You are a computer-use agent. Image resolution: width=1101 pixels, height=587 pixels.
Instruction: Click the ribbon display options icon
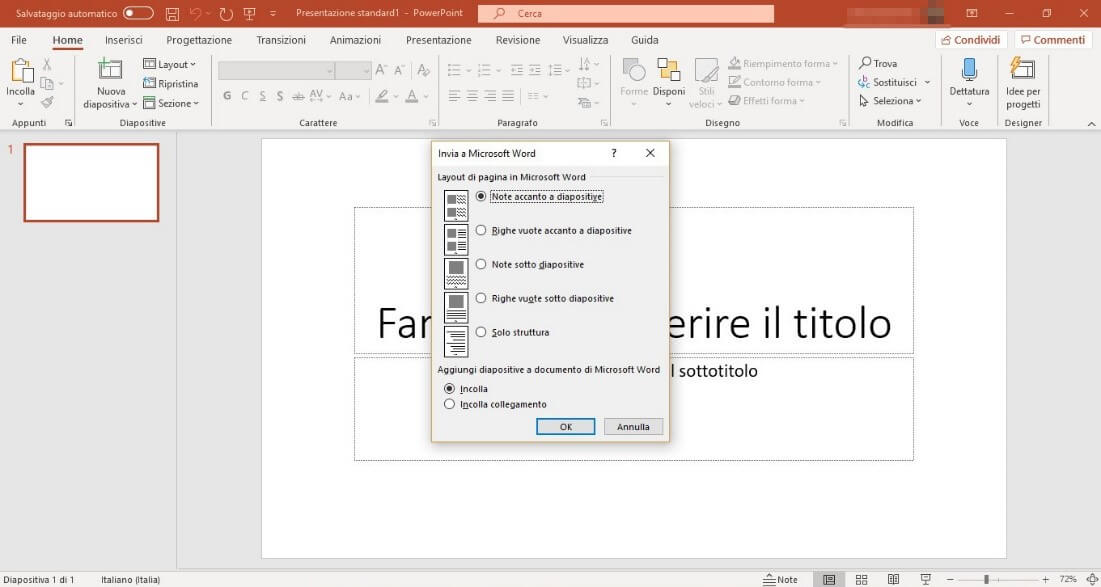pyautogui.click(x=972, y=13)
